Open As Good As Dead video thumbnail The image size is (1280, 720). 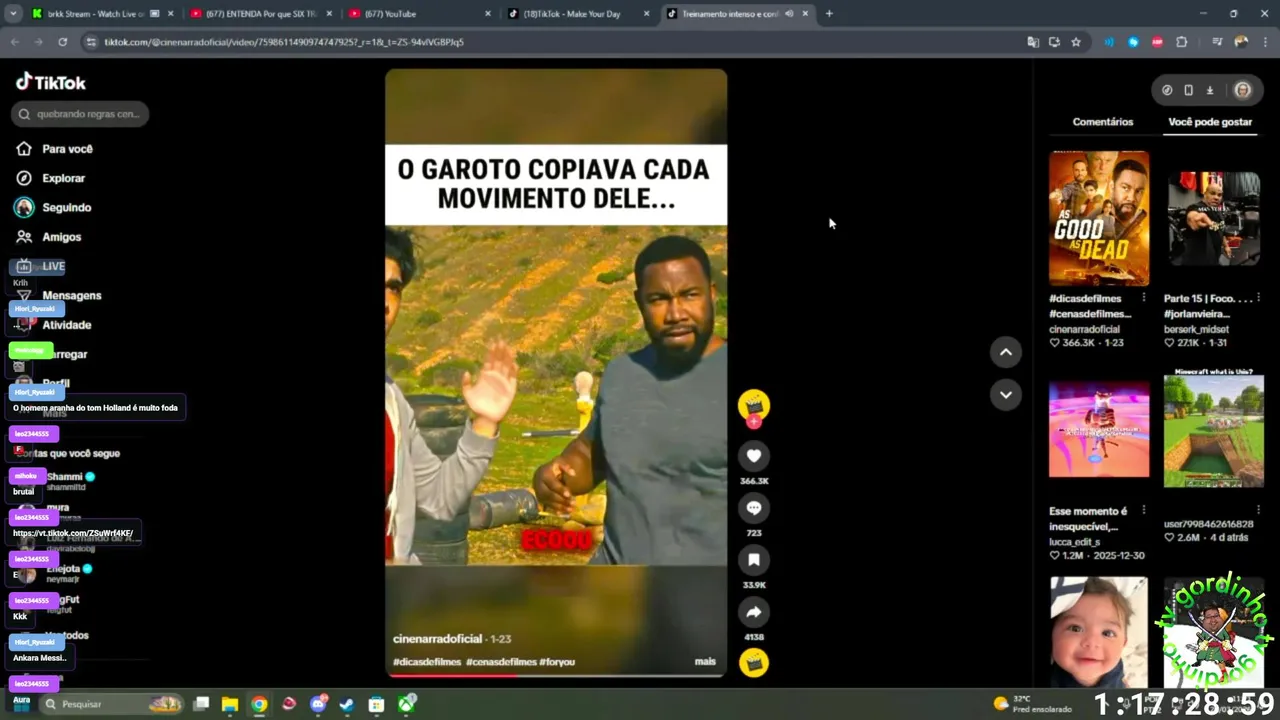click(x=1099, y=218)
